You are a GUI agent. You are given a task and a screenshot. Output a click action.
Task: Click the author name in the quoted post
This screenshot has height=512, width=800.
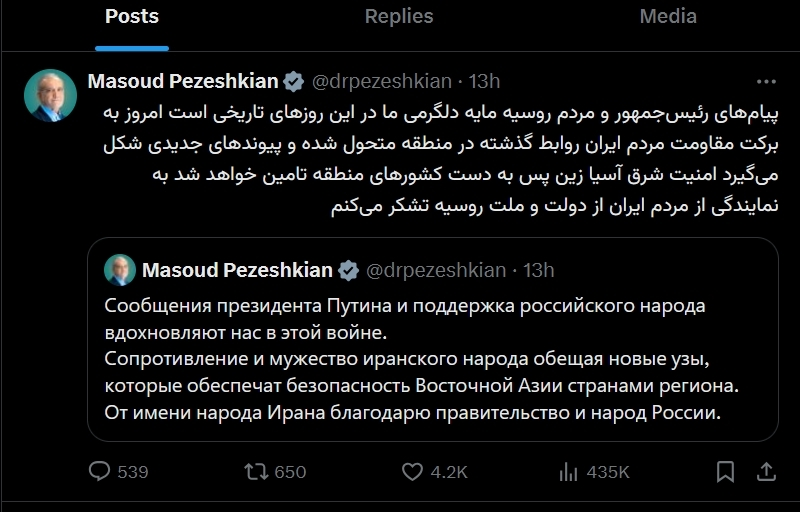(238, 270)
